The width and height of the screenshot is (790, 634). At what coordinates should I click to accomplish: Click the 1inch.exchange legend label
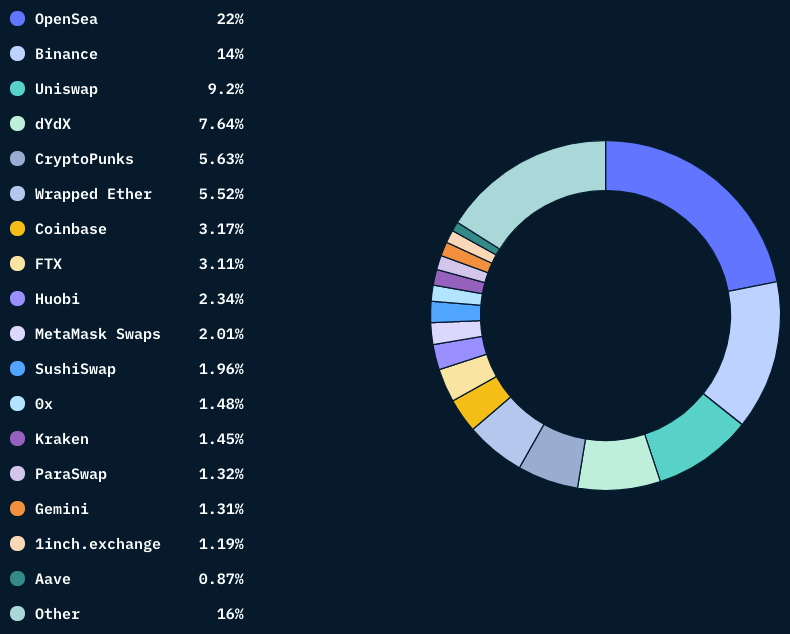pyautogui.click(x=98, y=544)
